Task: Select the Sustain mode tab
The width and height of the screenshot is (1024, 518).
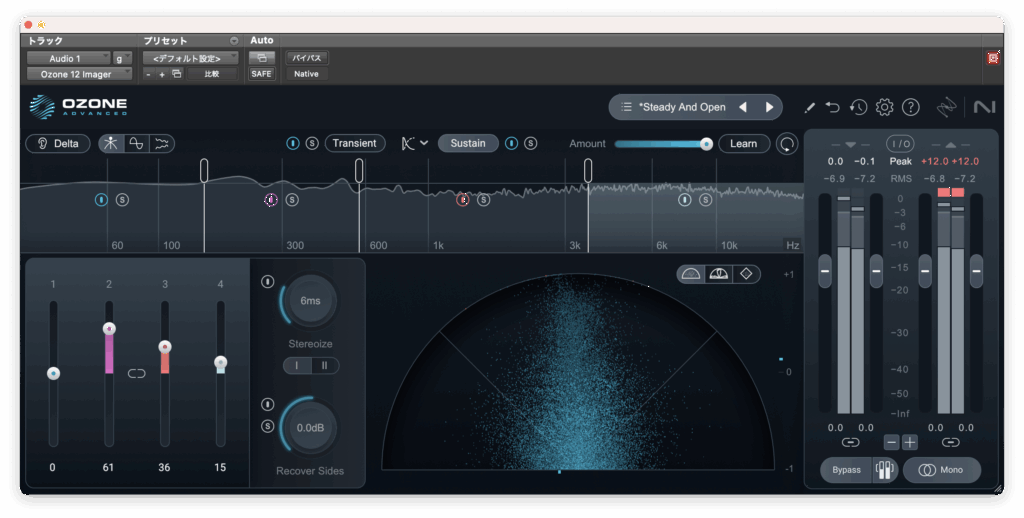Action: [468, 143]
